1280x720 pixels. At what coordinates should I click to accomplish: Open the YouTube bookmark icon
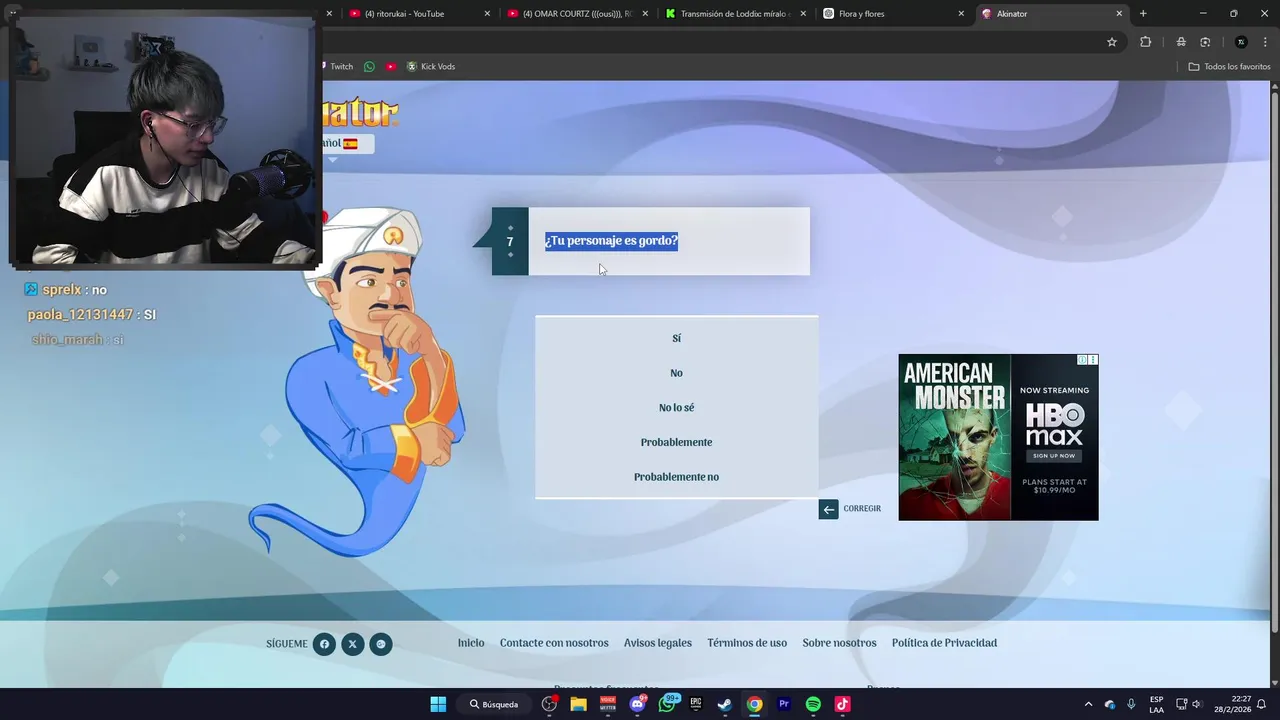click(x=391, y=67)
